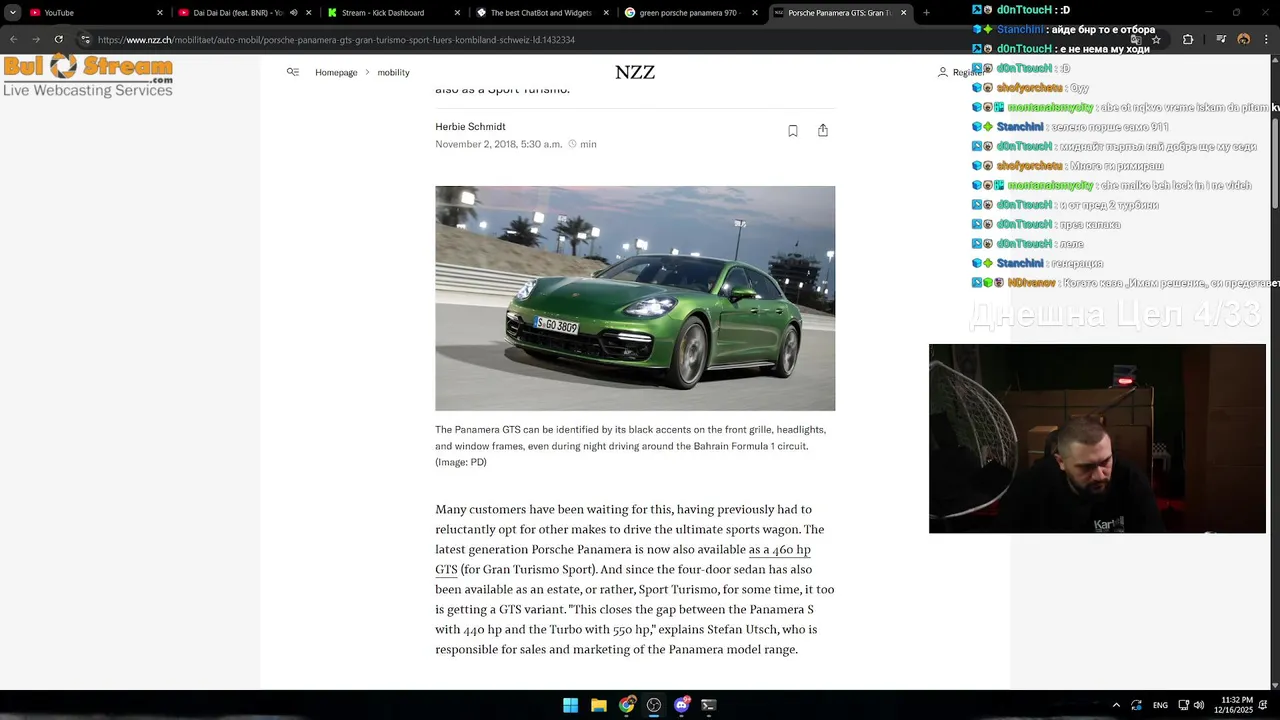1280x720 pixels.
Task: Open the BulStream Live Webcasting logo
Action: (x=88, y=75)
